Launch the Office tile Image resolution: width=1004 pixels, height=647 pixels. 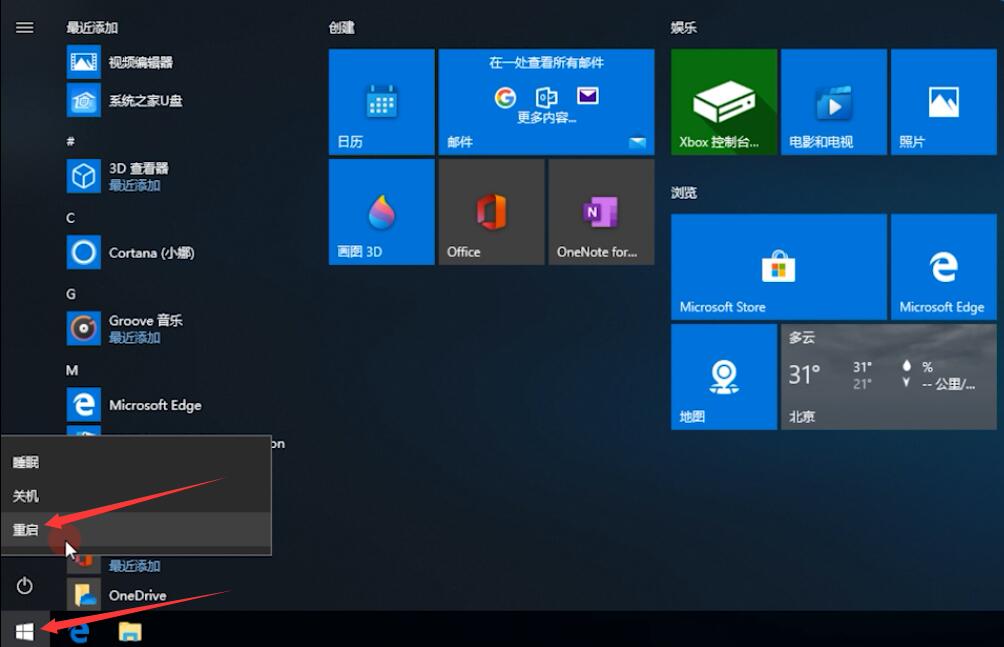tap(491, 212)
